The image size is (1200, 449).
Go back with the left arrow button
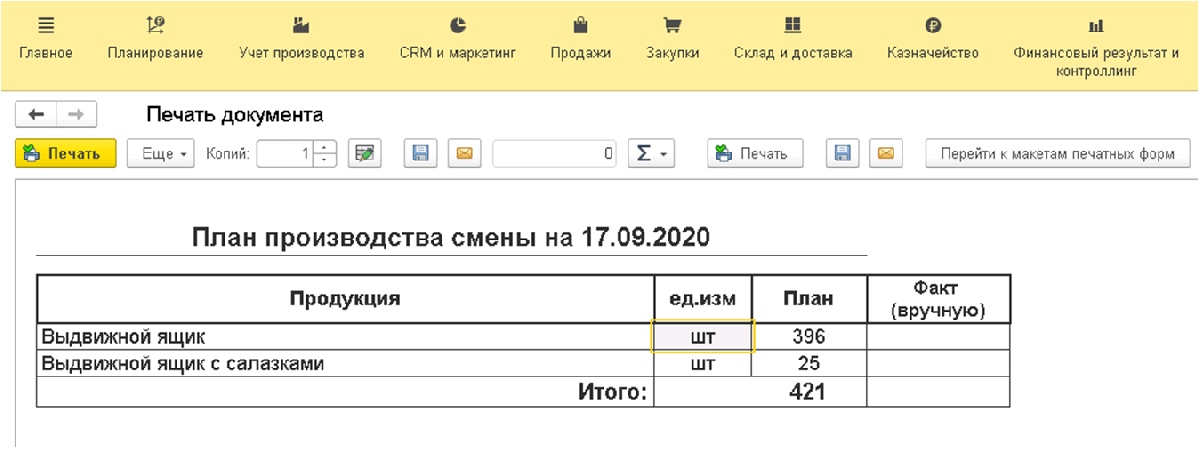(x=37, y=114)
